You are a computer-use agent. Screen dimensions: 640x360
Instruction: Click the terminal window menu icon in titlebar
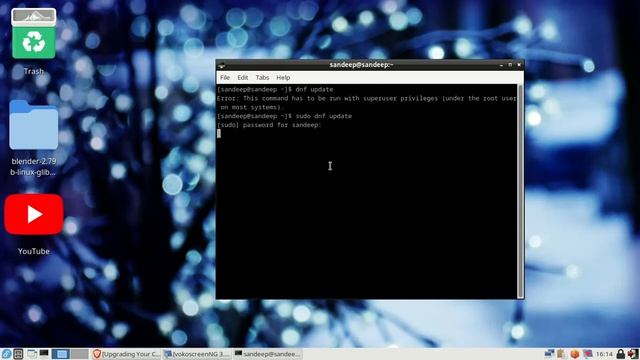pos(222,65)
